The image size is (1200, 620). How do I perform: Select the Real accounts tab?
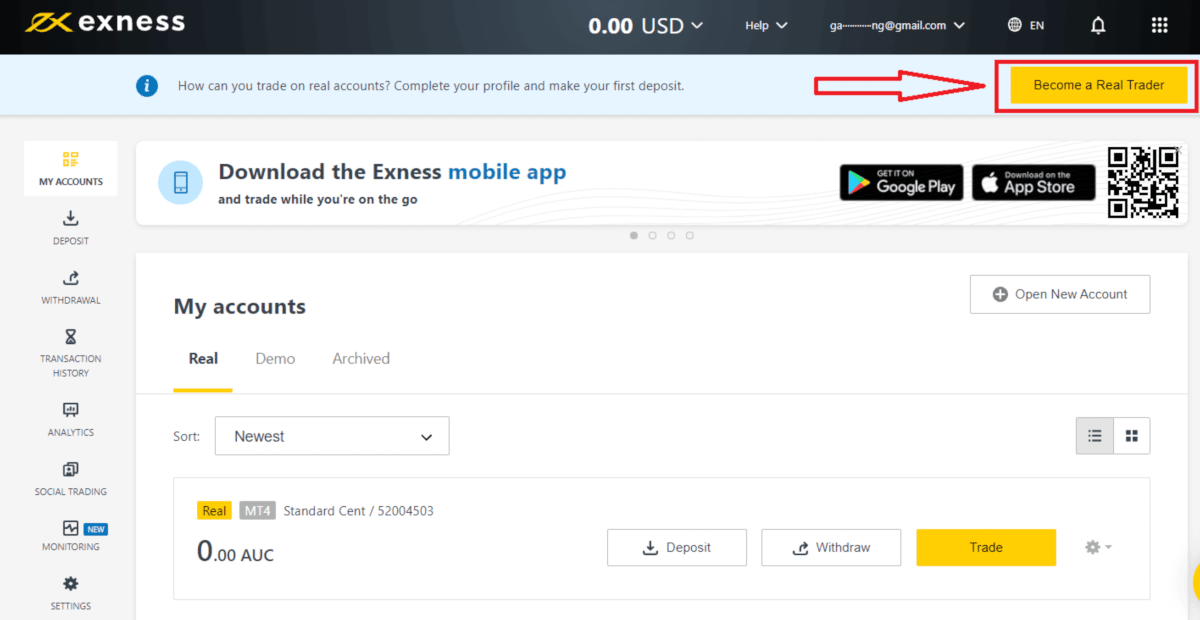click(203, 359)
